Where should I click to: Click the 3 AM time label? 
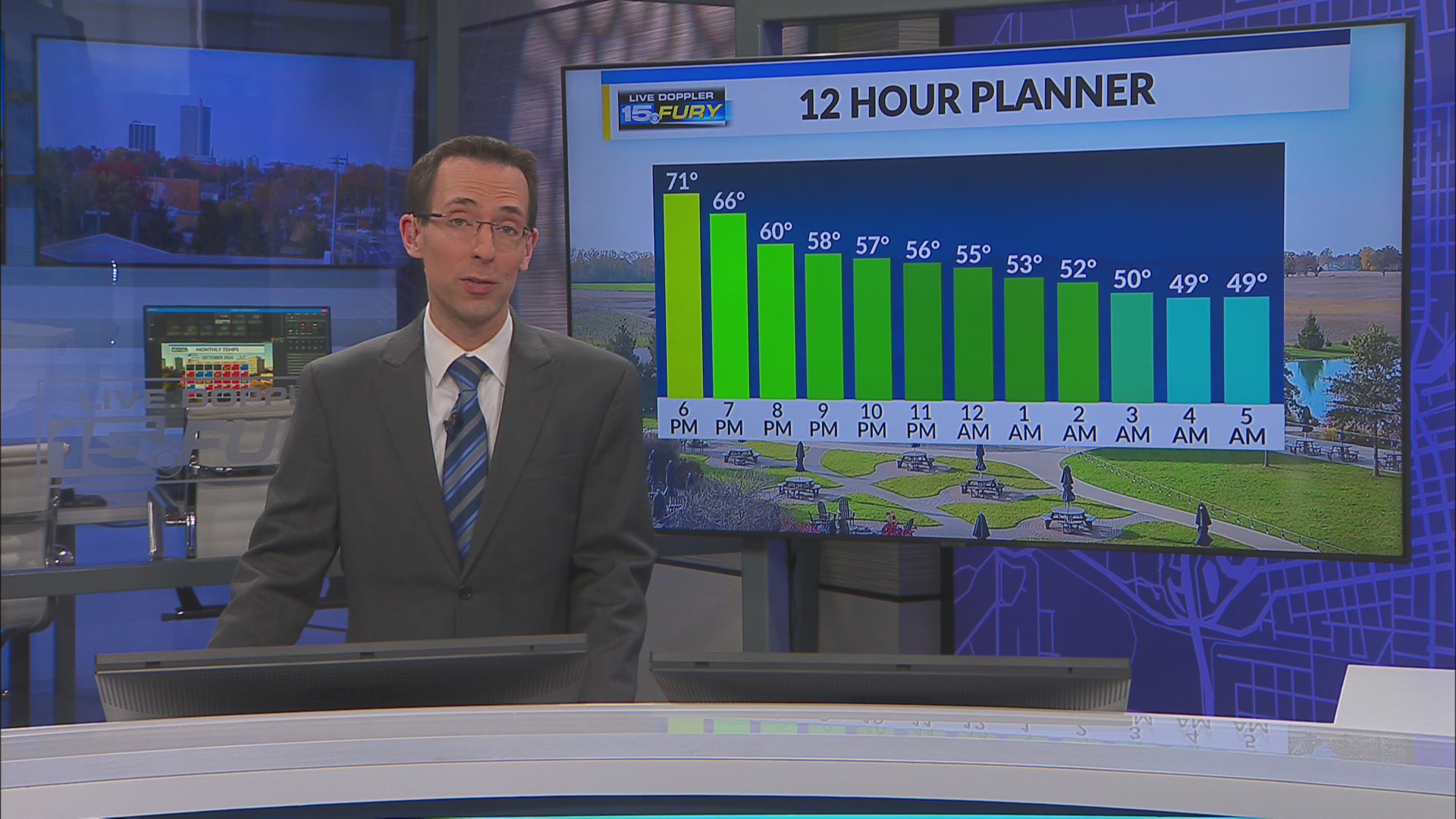(1133, 425)
